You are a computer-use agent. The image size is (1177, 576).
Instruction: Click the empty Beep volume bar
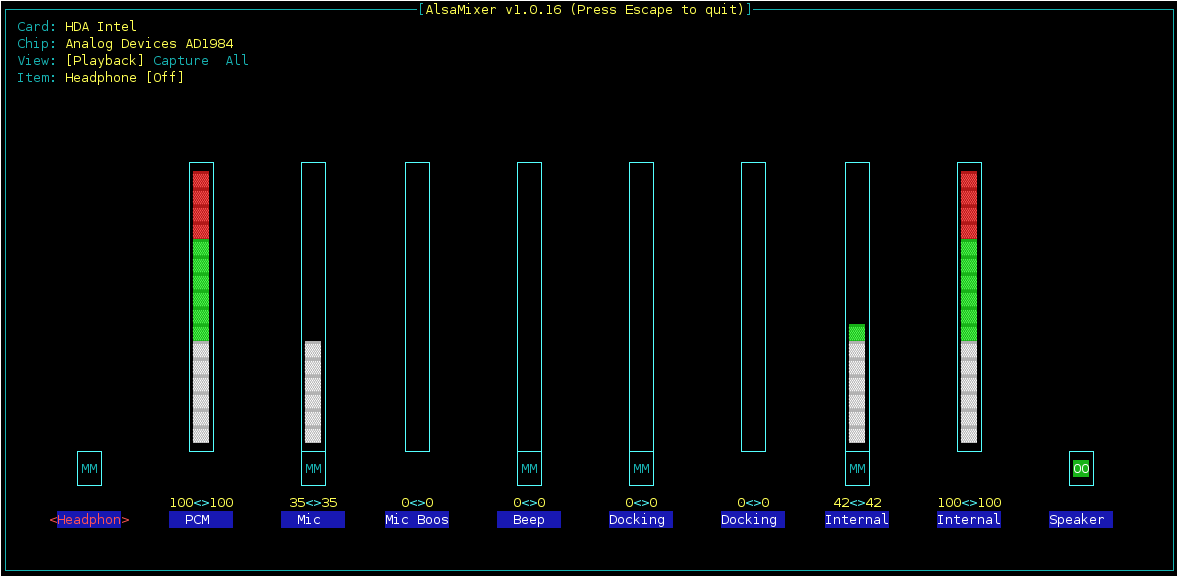(x=529, y=306)
